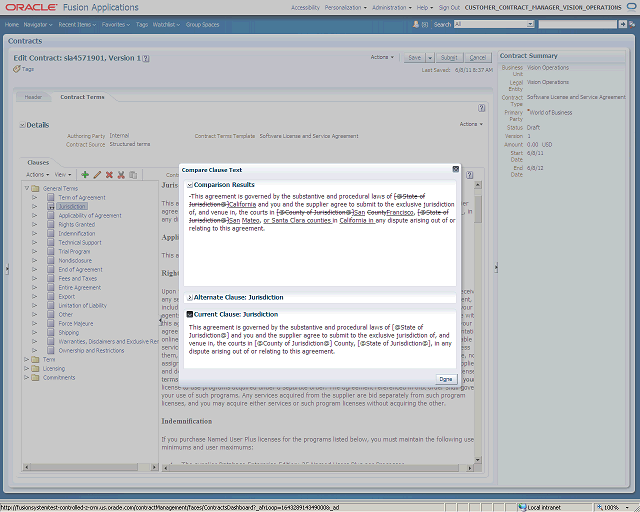Click the left pane collapse arrow handle
This screenshot has height=512, width=640.
(7, 269)
